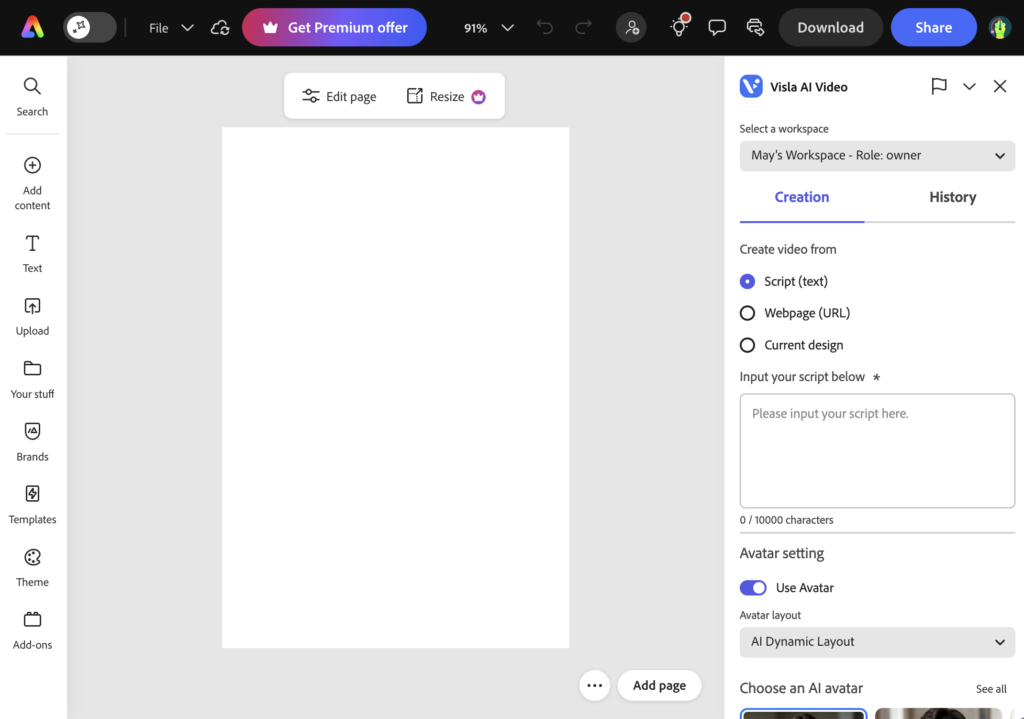Image resolution: width=1024 pixels, height=719 pixels.
Task: Open the File menu
Action: (170, 28)
